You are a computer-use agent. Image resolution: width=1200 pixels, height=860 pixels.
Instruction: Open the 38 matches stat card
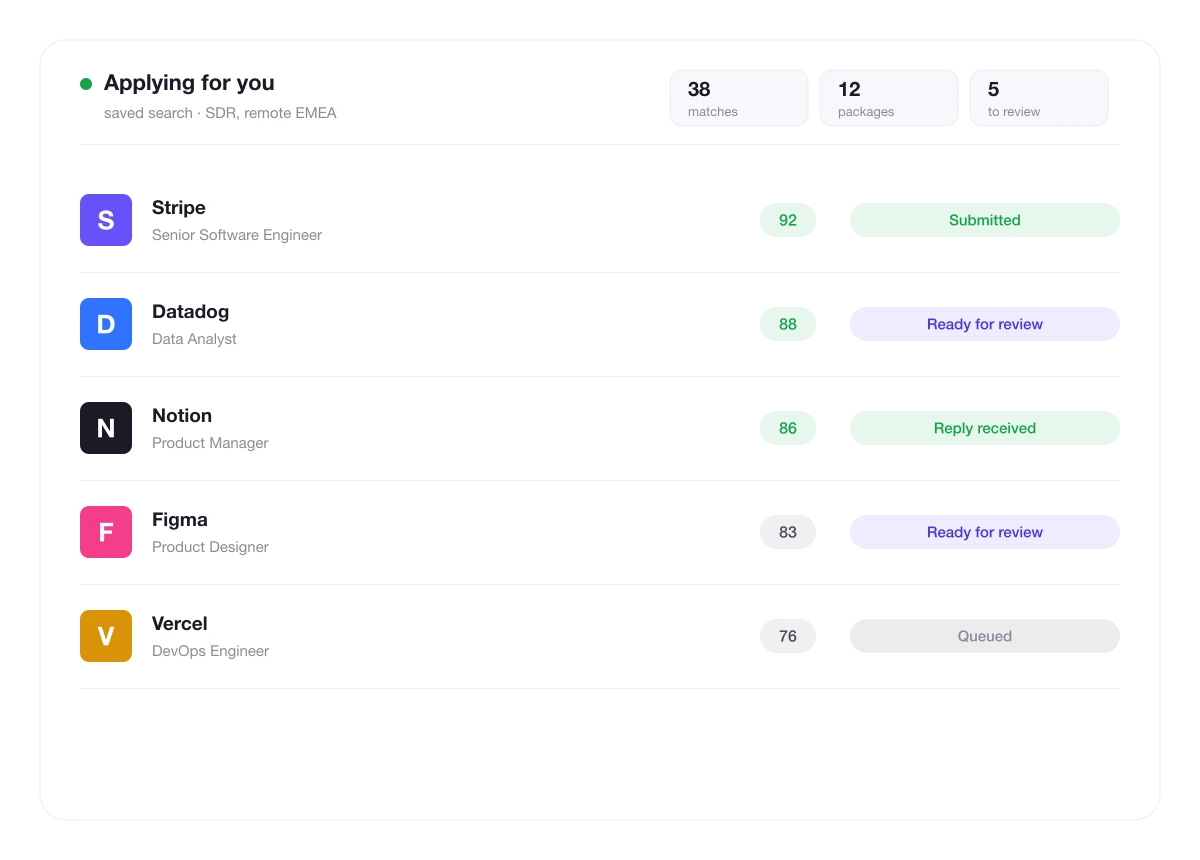(x=739, y=98)
